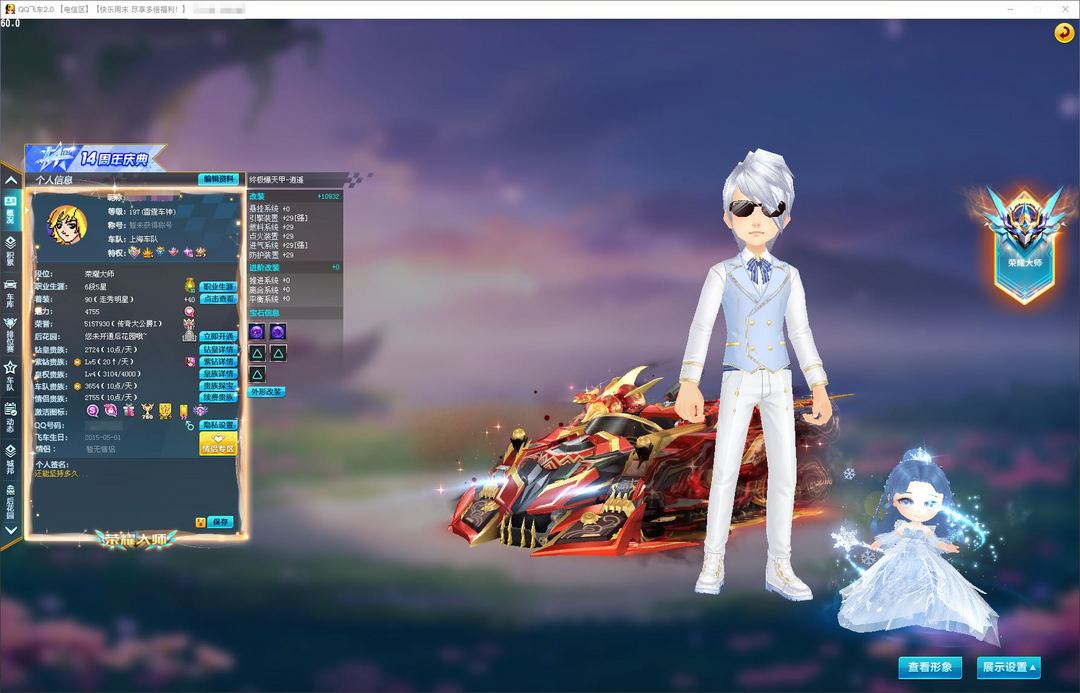Open the 动态 activity sidebar icon
This screenshot has width=1080, height=693.
coord(11,414)
